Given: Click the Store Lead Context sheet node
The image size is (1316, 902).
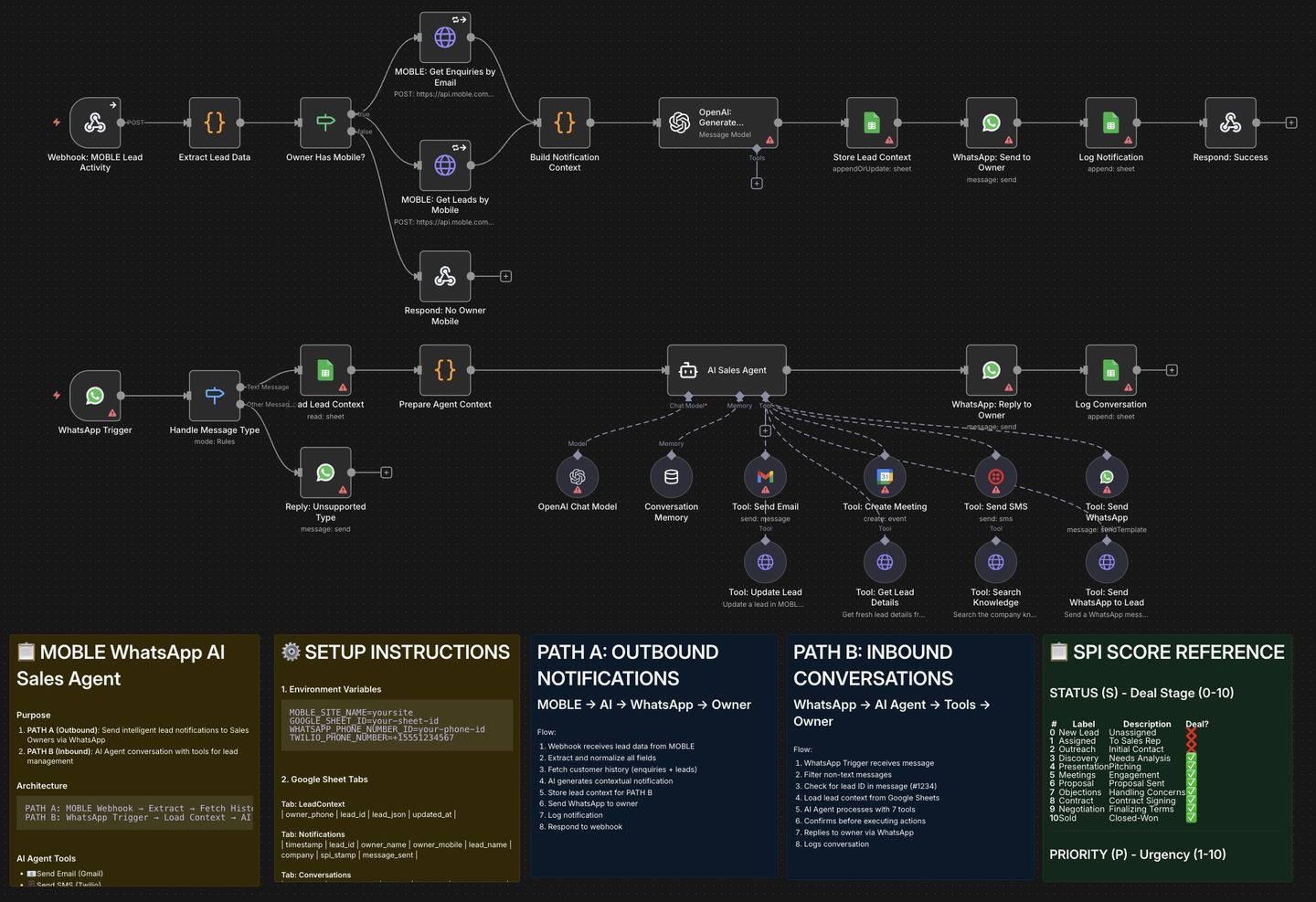Looking at the screenshot, I should pyautogui.click(x=872, y=122).
